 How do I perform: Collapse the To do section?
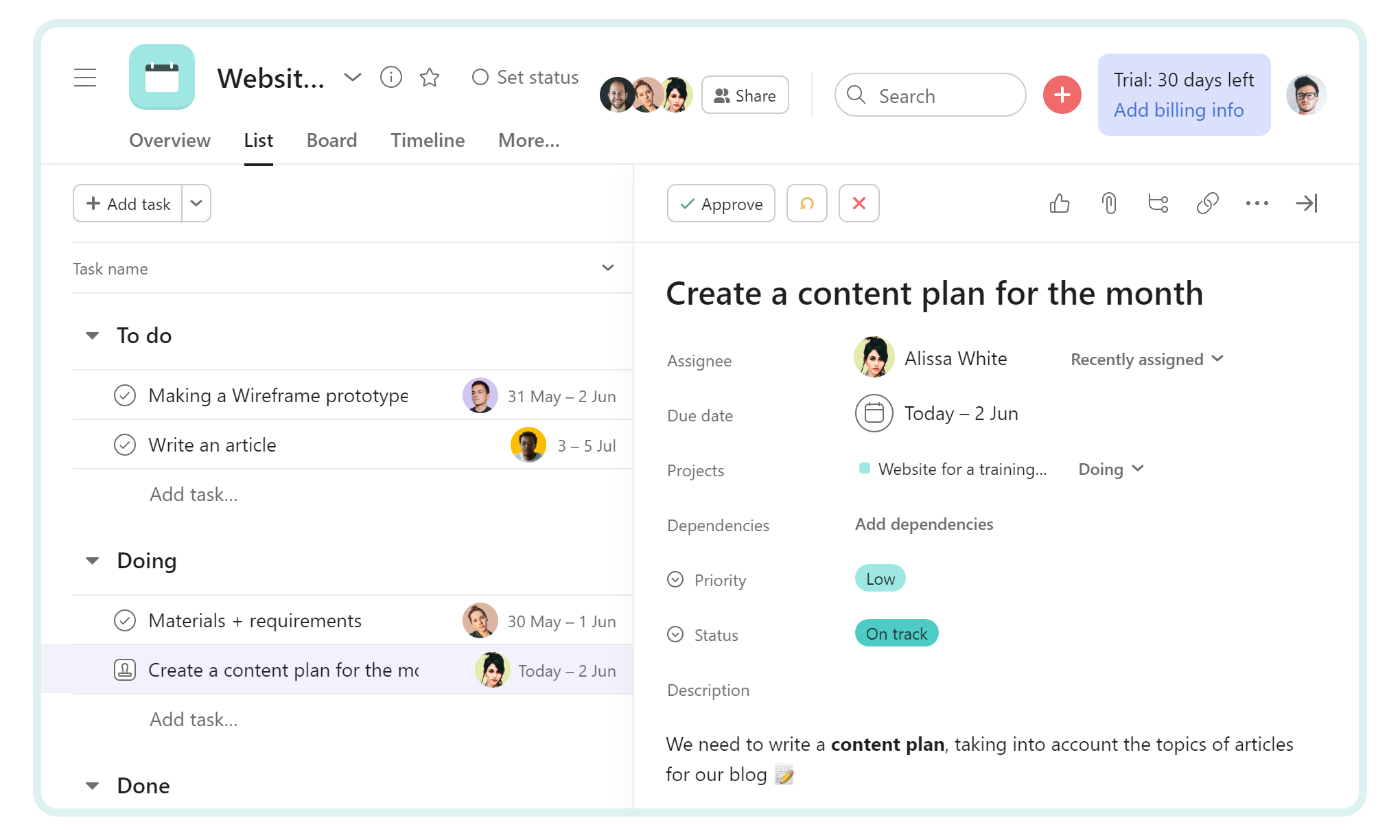92,336
